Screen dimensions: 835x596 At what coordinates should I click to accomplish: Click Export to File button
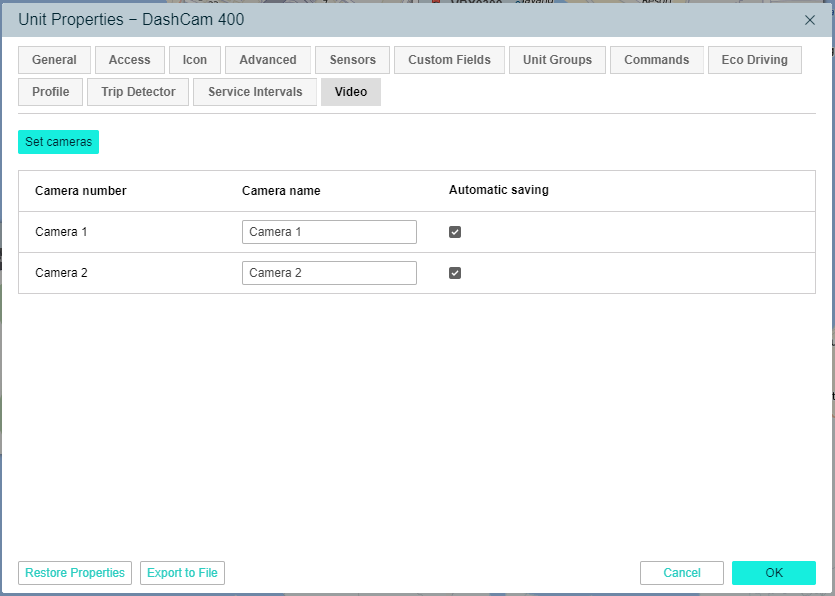(182, 573)
